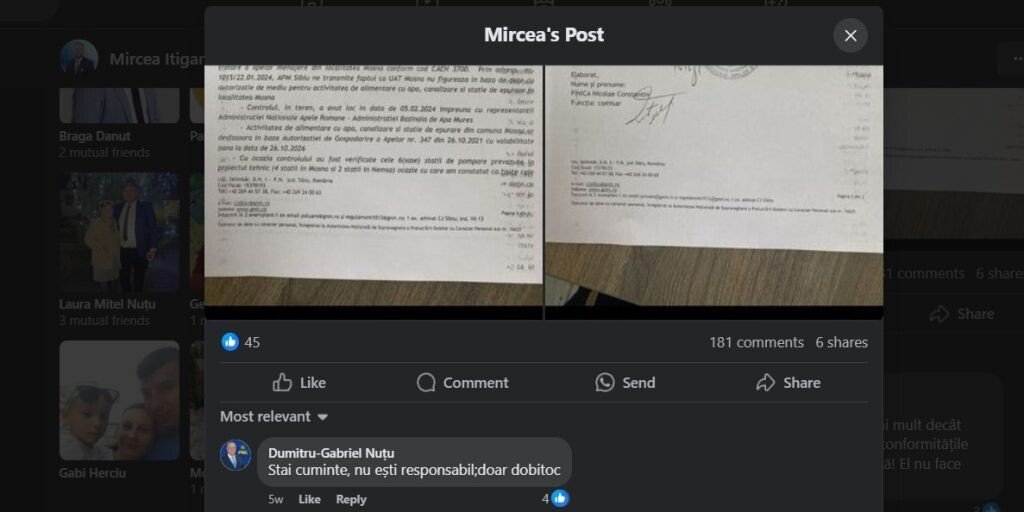The image size is (1024, 512).
Task: Click the Comment speech bubble icon
Action: click(x=426, y=383)
